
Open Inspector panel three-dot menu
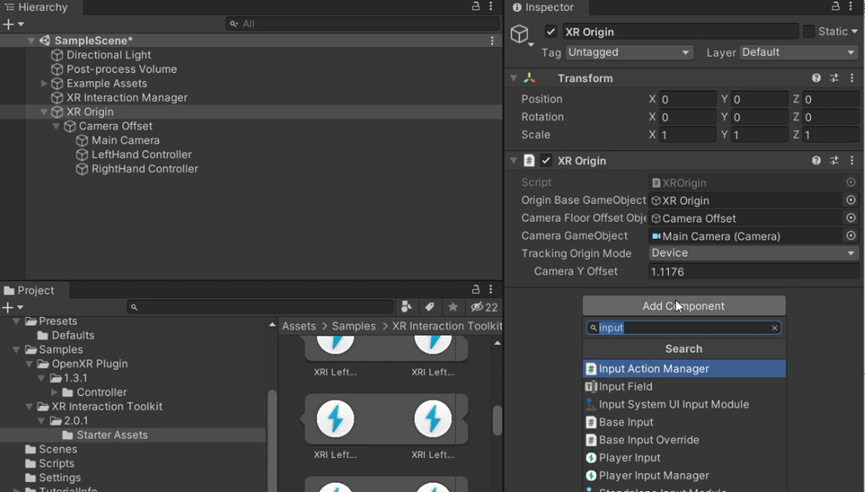(852, 7)
